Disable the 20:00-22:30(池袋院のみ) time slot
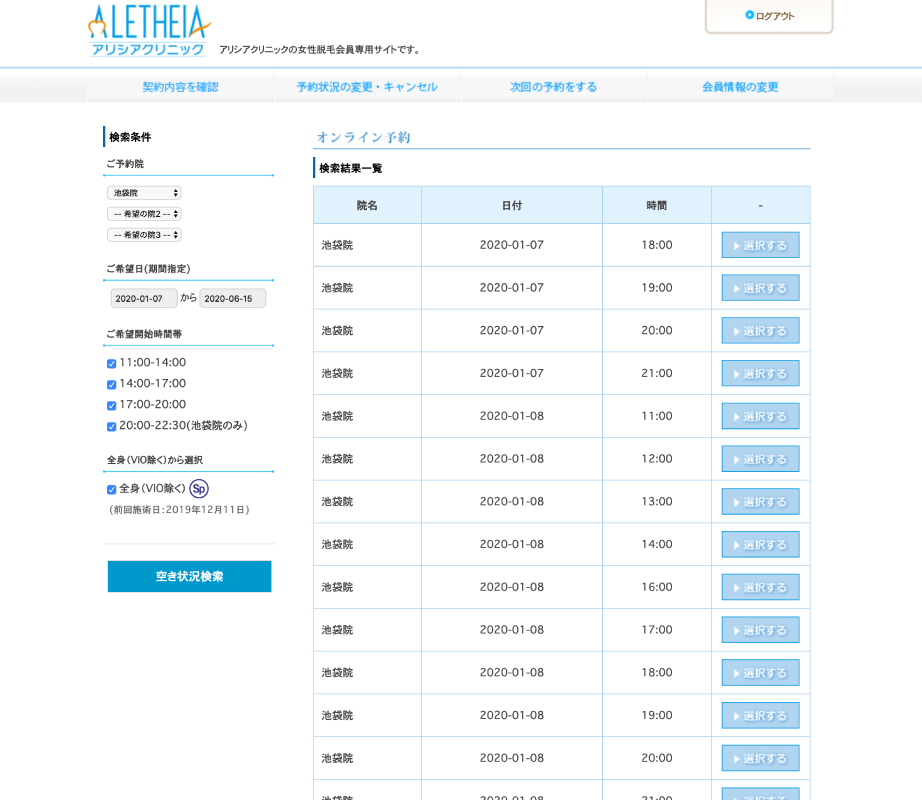 click(x=112, y=427)
